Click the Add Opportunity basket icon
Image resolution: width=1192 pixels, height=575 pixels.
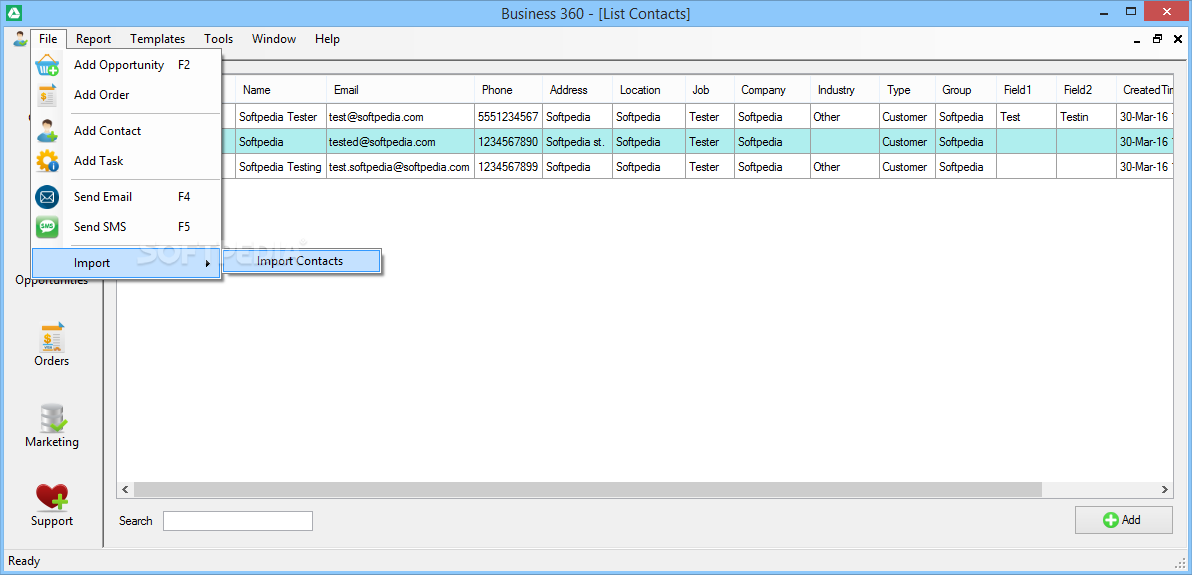tap(47, 65)
